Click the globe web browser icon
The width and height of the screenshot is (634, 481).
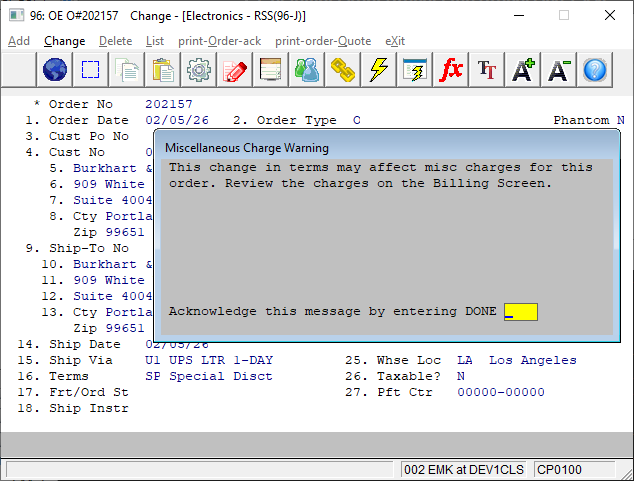pos(55,70)
